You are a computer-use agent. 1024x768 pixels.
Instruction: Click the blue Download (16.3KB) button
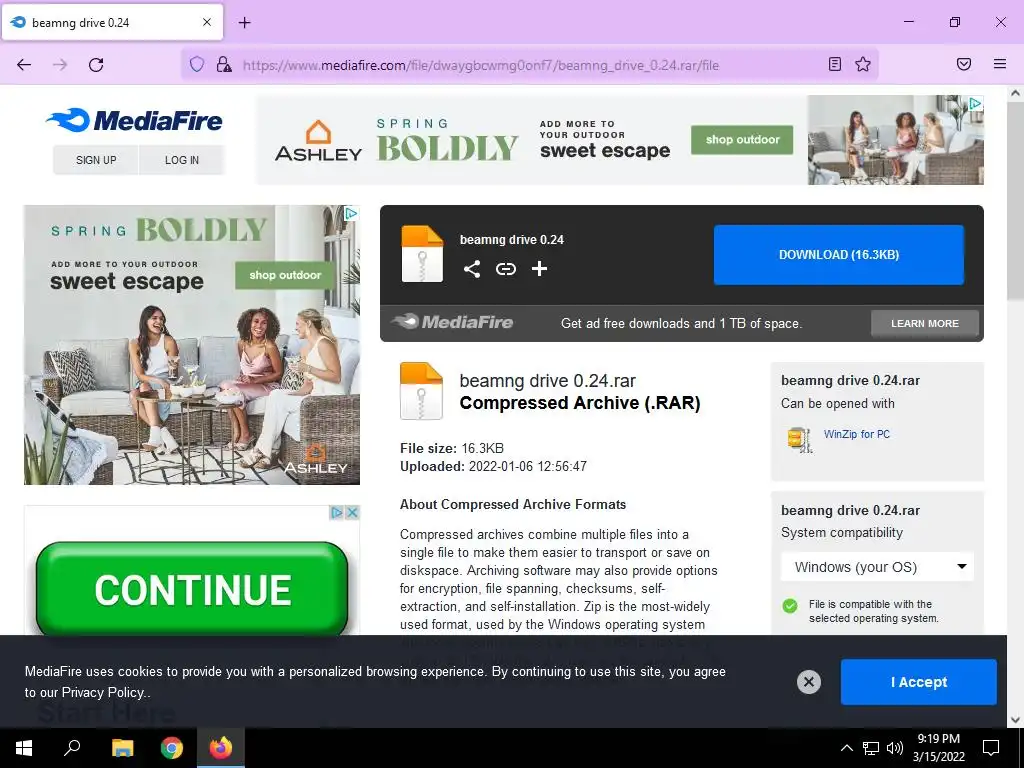(839, 255)
